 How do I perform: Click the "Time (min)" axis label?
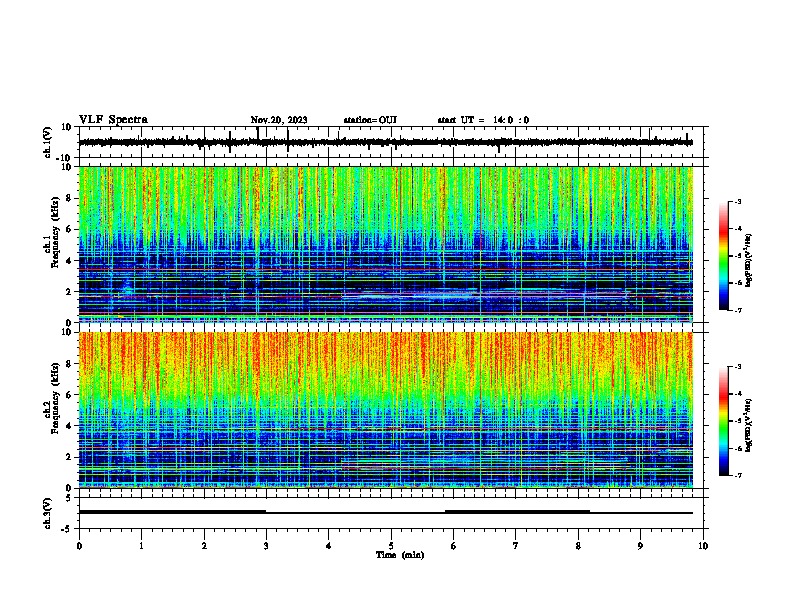[x=400, y=555]
